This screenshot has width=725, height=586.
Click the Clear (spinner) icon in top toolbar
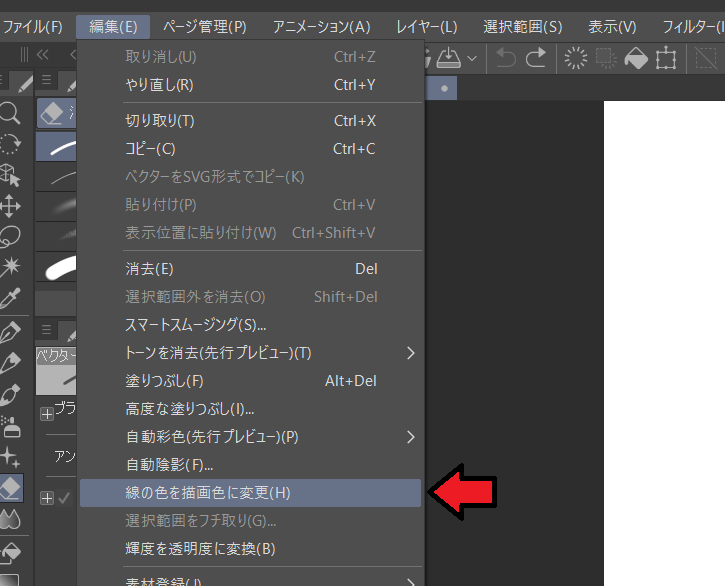coord(576,59)
